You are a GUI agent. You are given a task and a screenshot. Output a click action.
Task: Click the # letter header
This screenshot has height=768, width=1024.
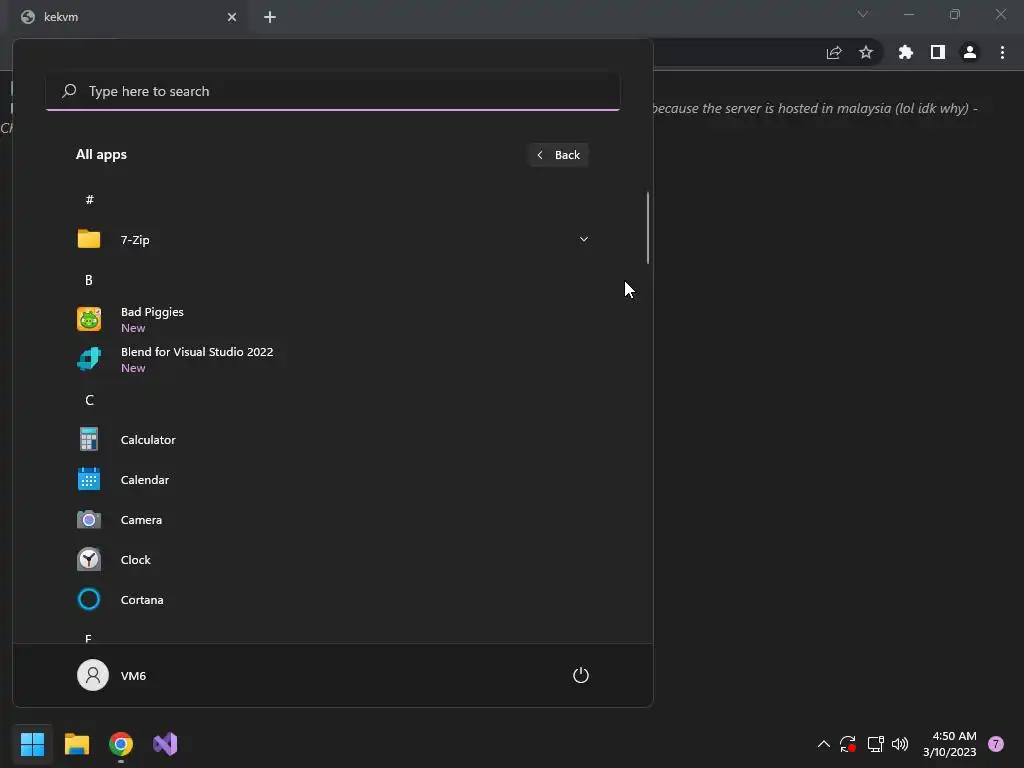point(89,199)
